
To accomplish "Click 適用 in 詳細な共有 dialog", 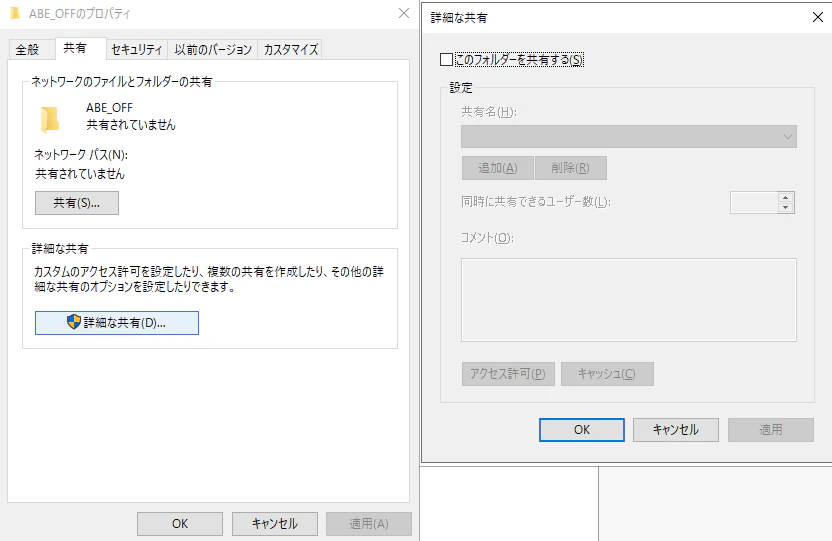I will click(x=770, y=430).
